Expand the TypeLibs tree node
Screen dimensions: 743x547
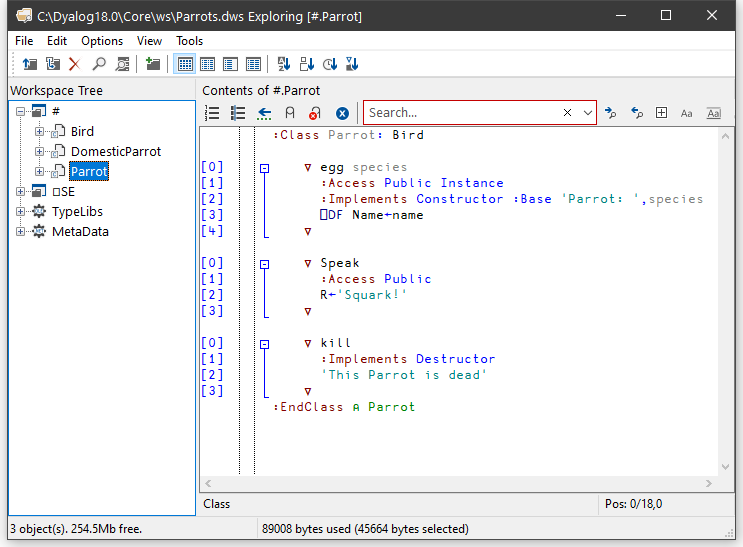[22, 212]
